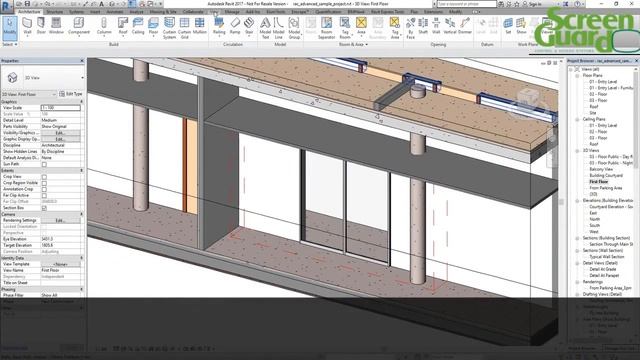640x360 pixels.
Task: Select the By Face opening tool
Action: coord(411,28)
